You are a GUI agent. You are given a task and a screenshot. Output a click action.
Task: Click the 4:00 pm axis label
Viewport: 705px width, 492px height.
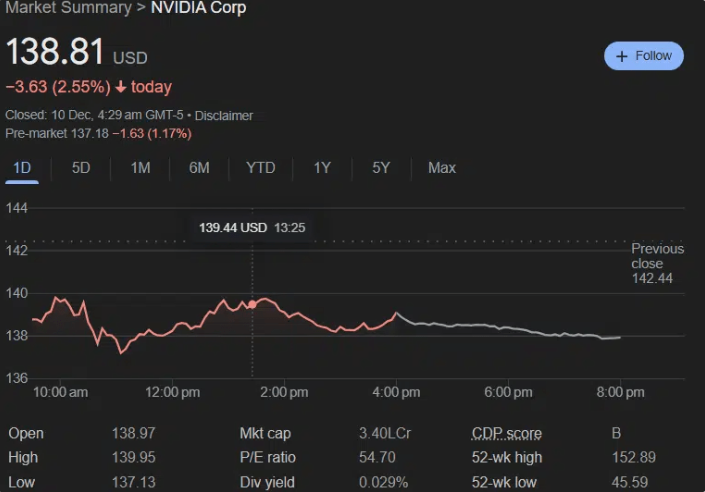coord(396,392)
